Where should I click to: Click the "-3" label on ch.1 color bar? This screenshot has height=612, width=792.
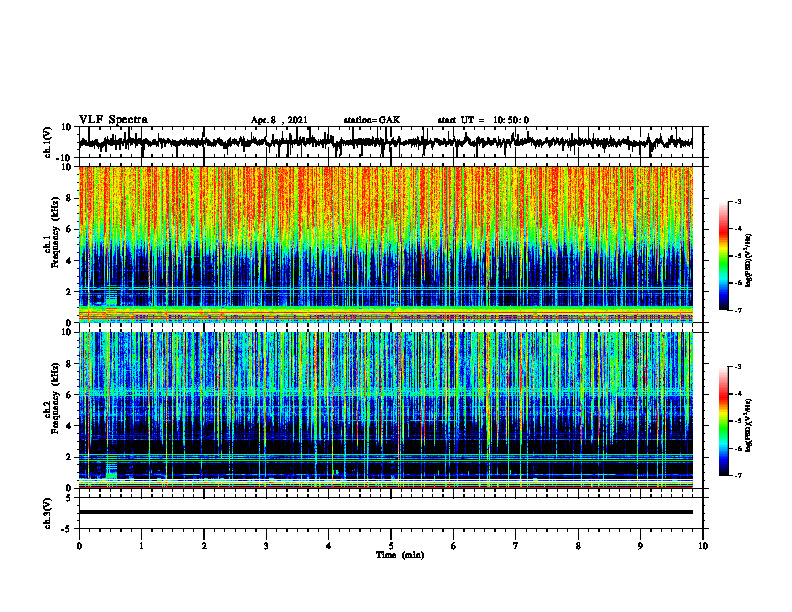pyautogui.click(x=737, y=201)
